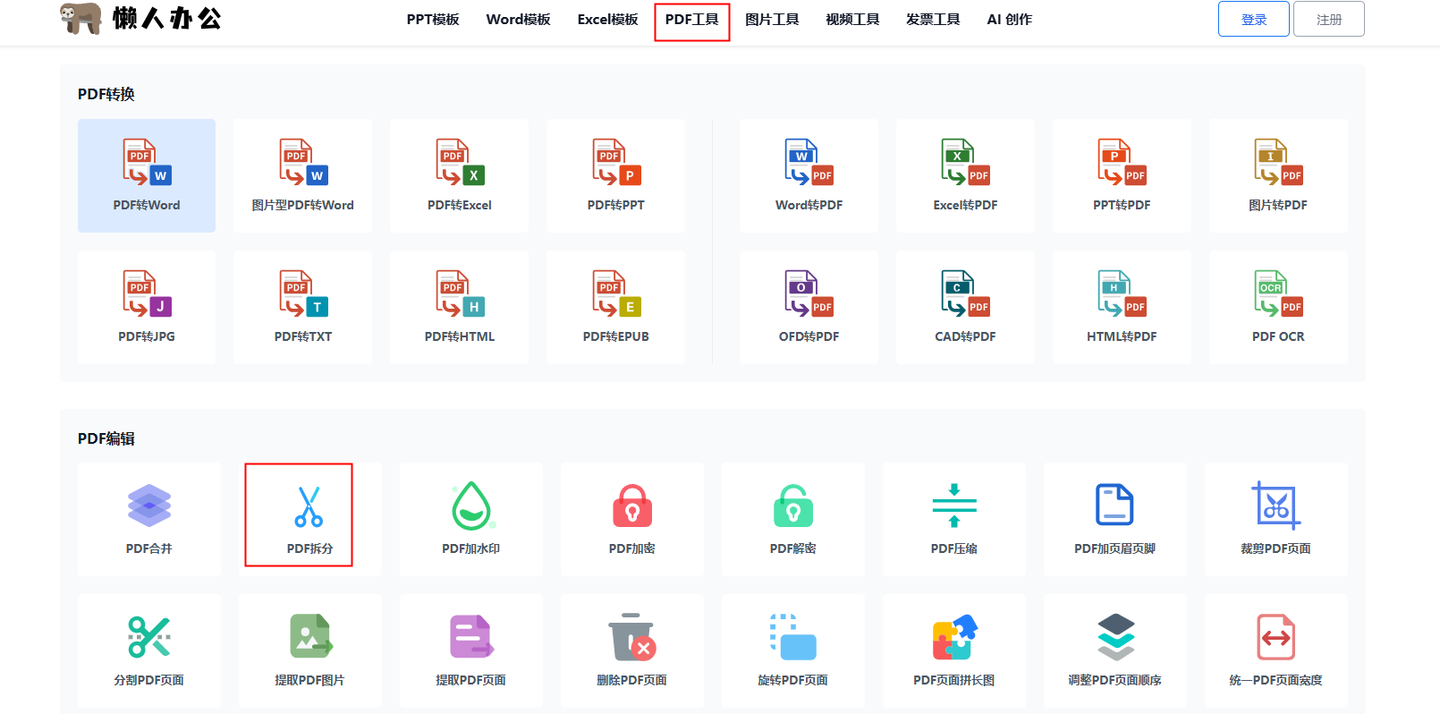Choose the PDF转PPT converter

coord(616,176)
